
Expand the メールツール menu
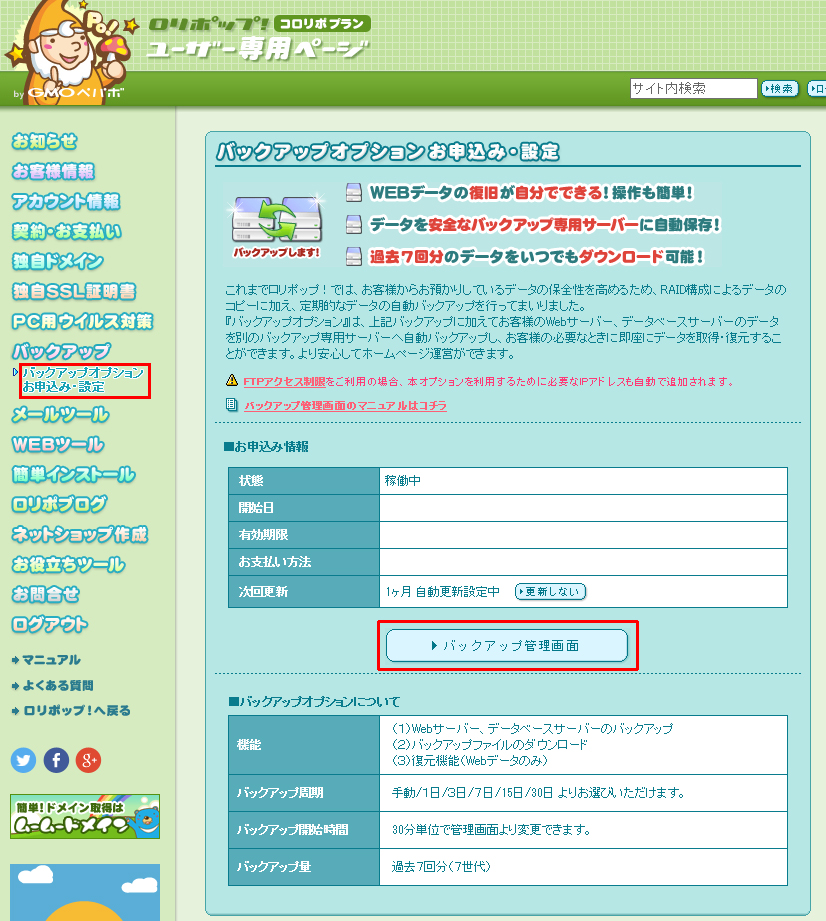pos(60,414)
